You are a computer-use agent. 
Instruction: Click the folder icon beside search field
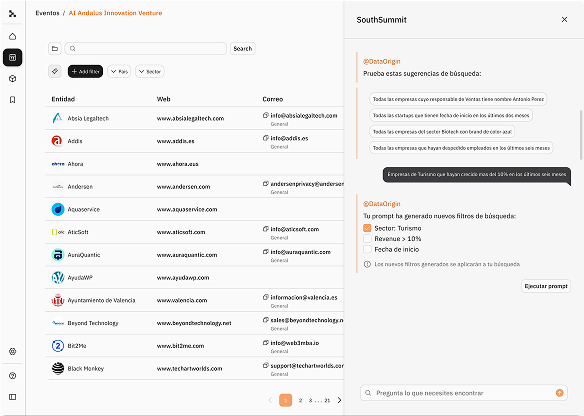click(55, 48)
